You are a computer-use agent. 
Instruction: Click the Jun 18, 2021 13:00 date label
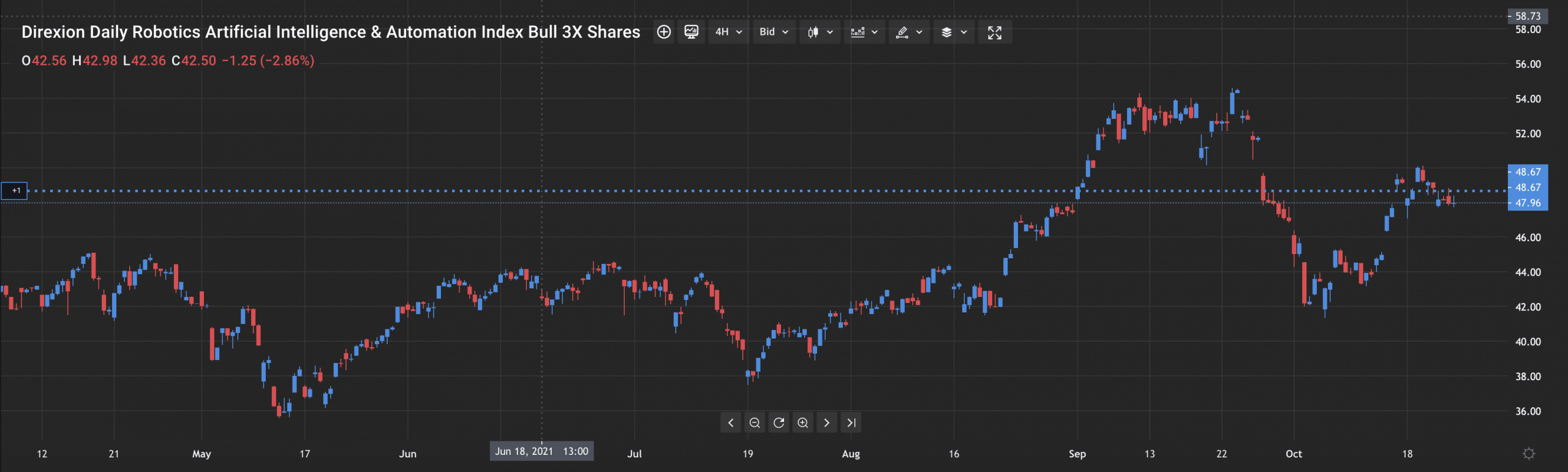point(541,451)
